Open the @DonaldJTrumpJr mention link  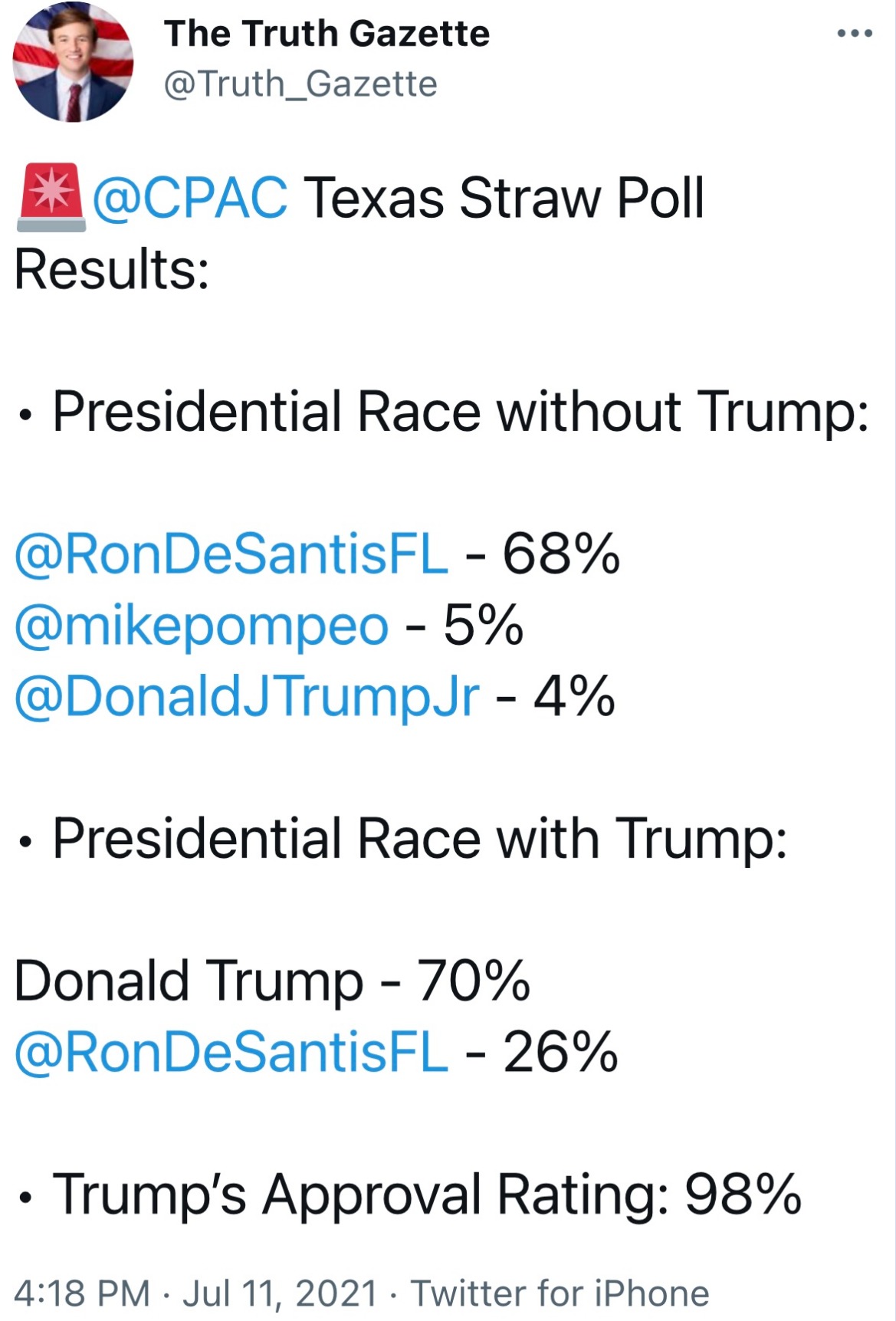pos(247,698)
